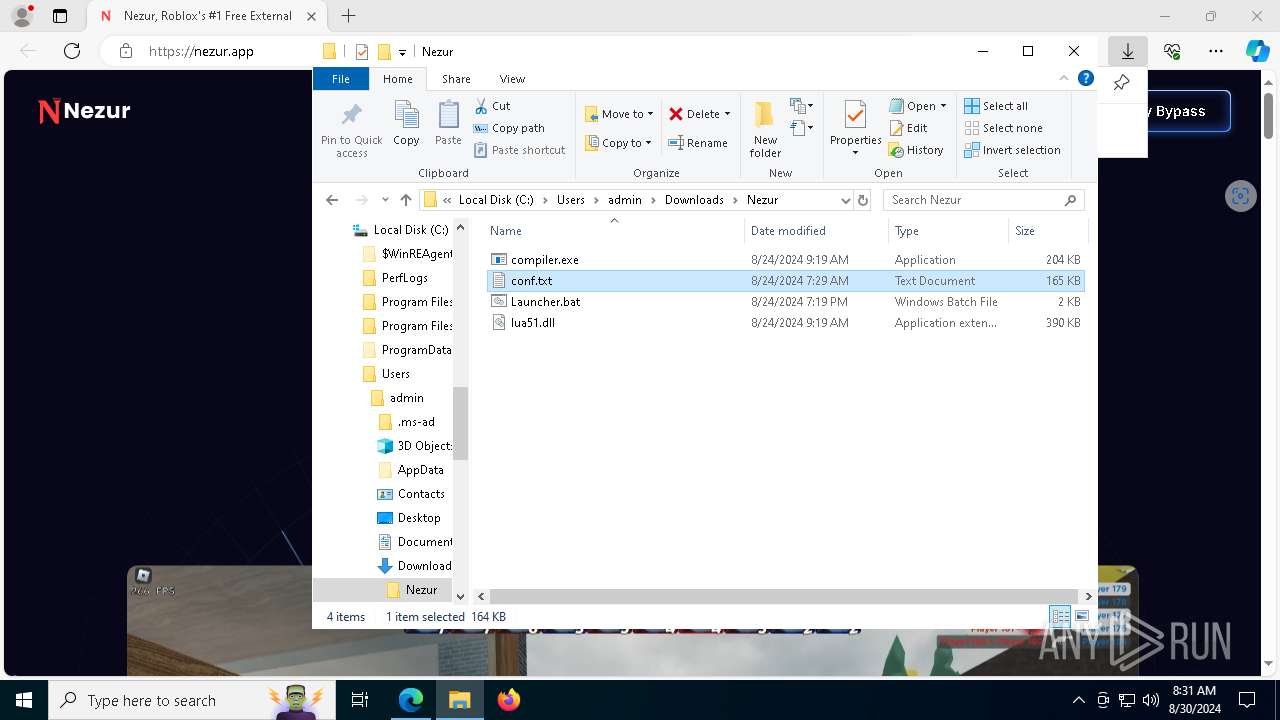Show file History
The height and width of the screenshot is (720, 1280).
[916, 150]
